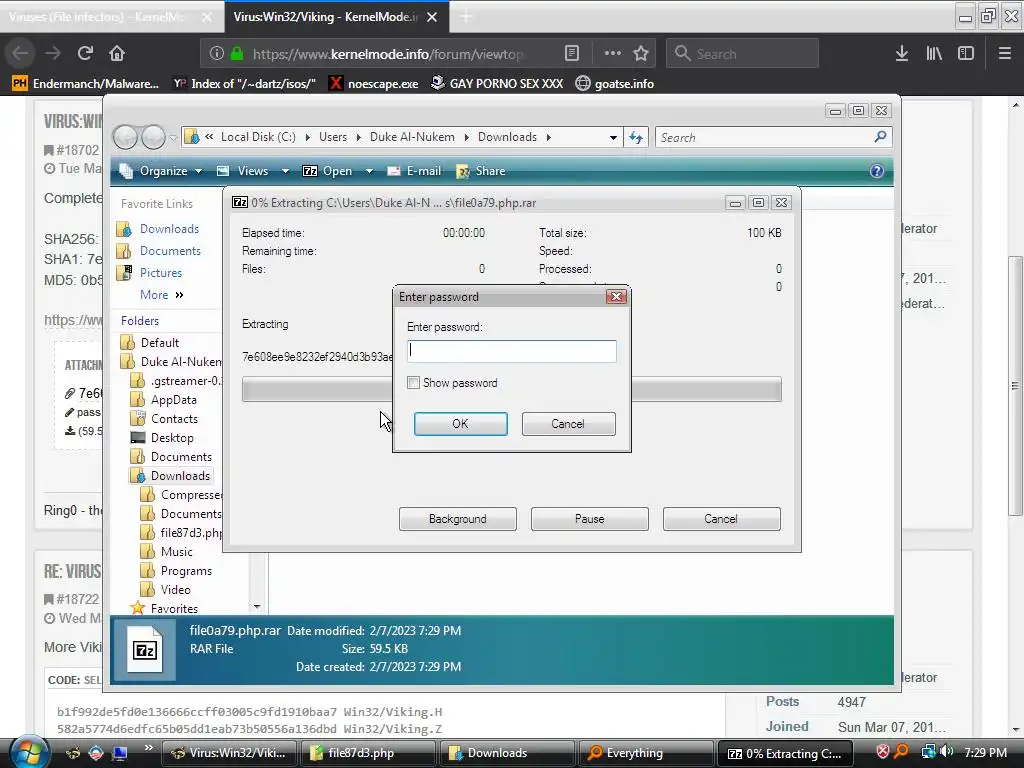1024x768 pixels.
Task: Click E-mail in the Explorer toolbar
Action: pos(415,171)
